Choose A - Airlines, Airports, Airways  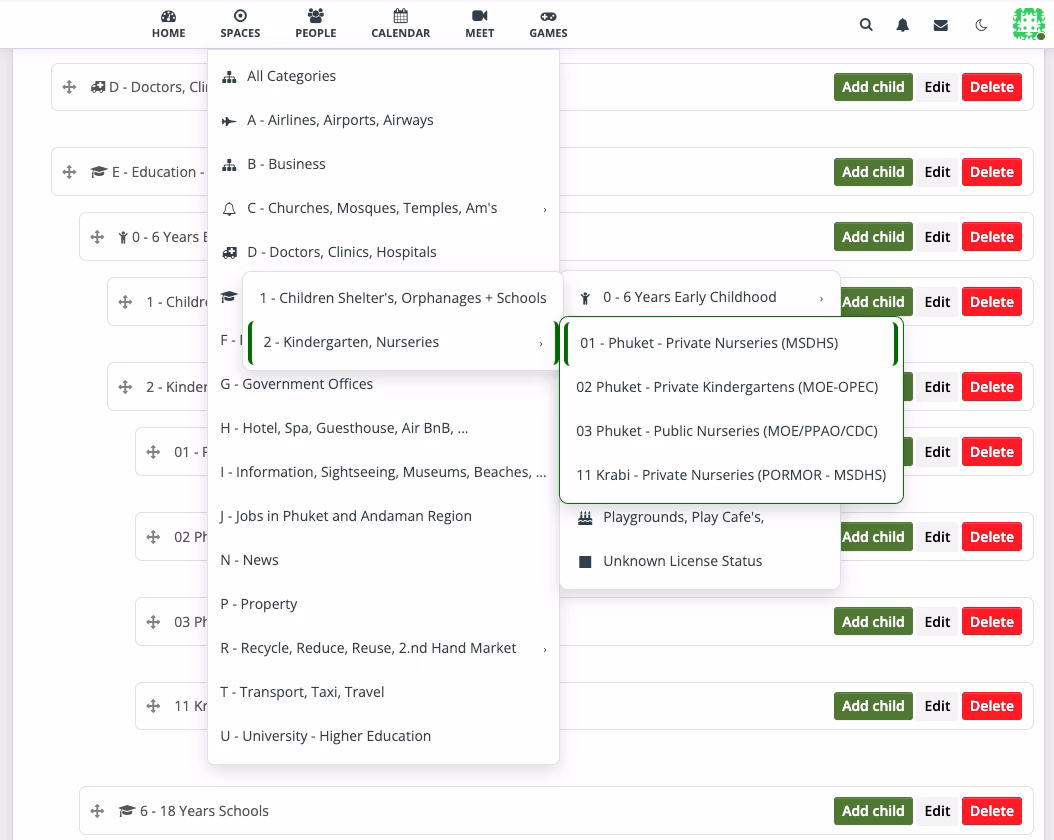tap(383, 120)
